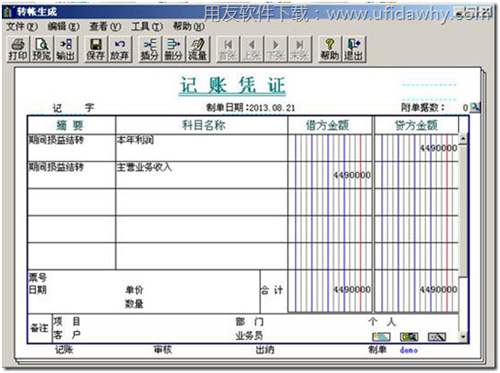Click the 记账凭证 title
500x373 pixels.
click(233, 86)
